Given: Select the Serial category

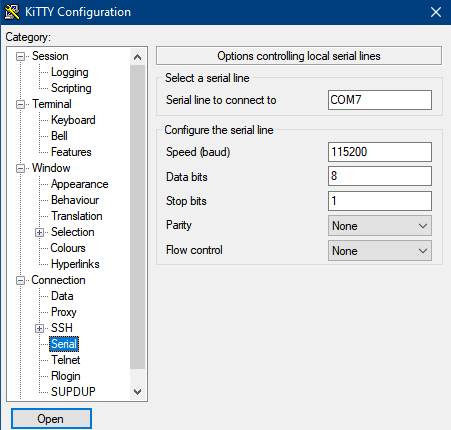Looking at the screenshot, I should (64, 344).
